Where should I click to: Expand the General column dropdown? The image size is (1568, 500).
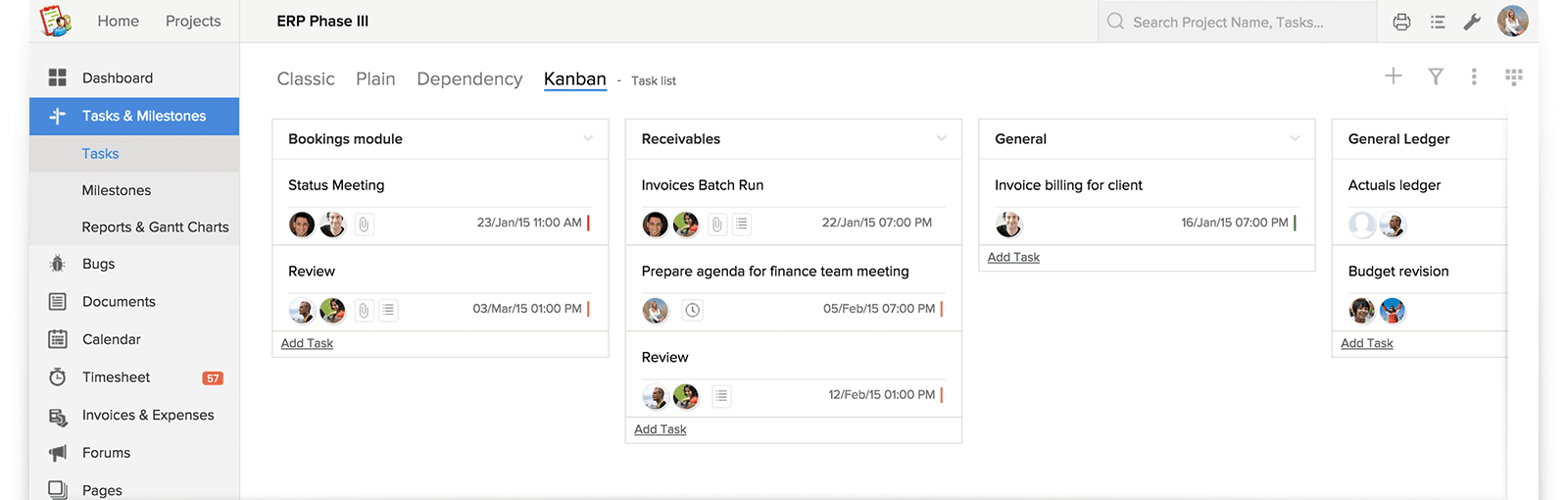pos(1295,138)
